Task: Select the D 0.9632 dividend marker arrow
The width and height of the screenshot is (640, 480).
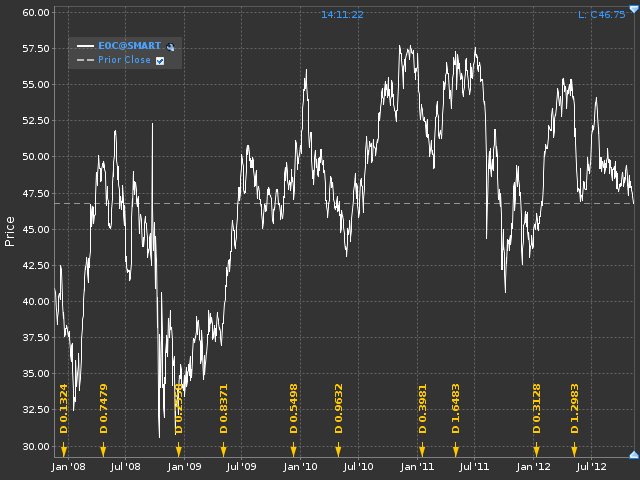Action: tap(338, 449)
